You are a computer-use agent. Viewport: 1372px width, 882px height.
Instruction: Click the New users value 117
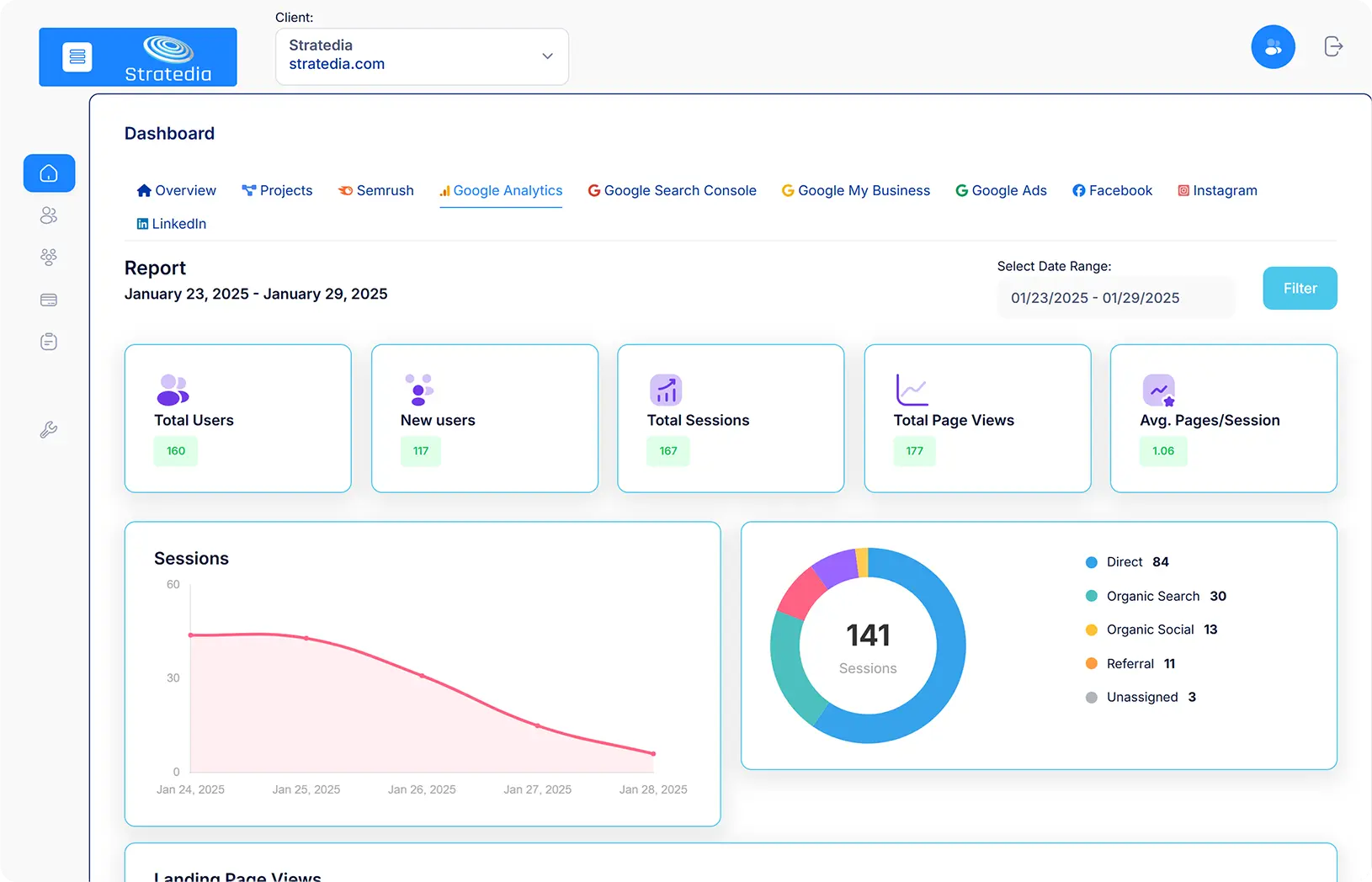(421, 451)
